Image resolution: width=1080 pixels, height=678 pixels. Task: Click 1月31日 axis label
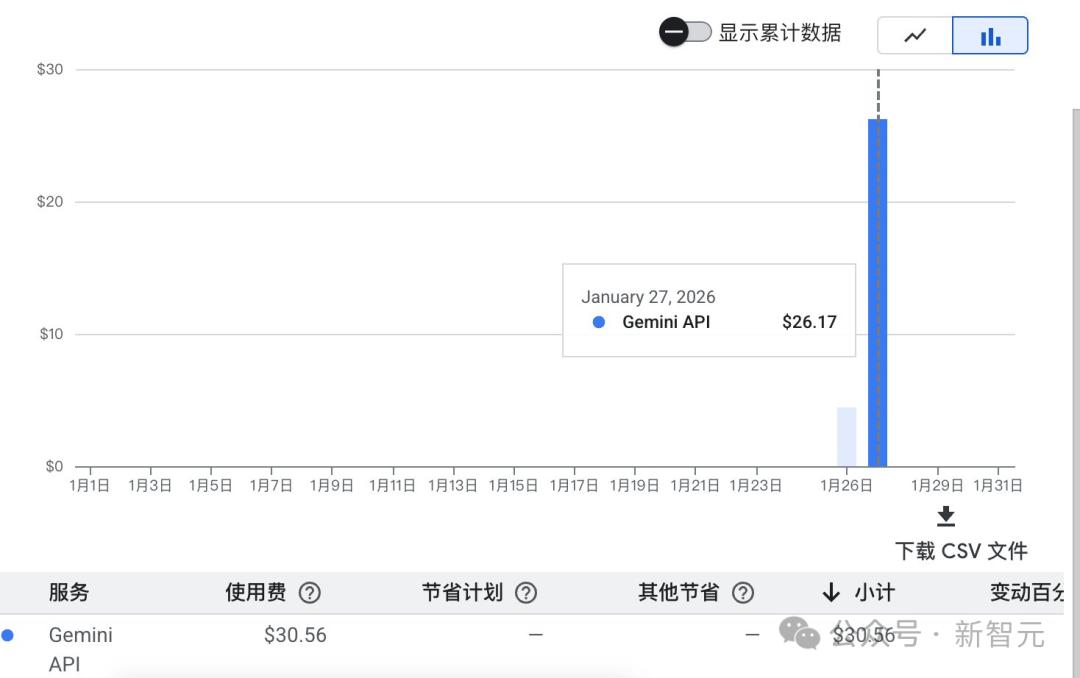997,486
